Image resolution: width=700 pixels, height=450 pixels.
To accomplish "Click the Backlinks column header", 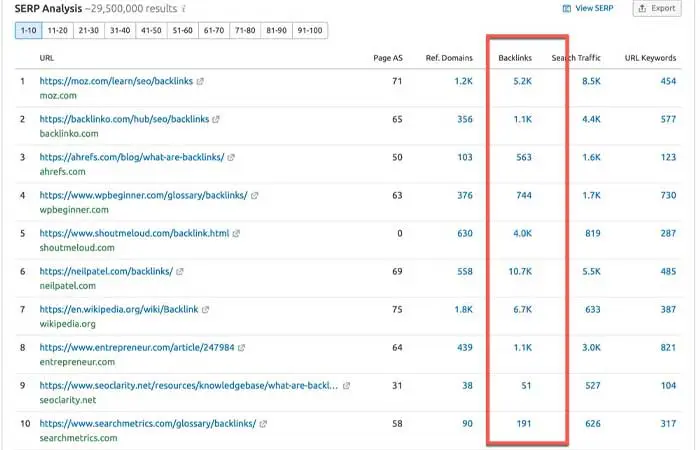I will (x=515, y=58).
